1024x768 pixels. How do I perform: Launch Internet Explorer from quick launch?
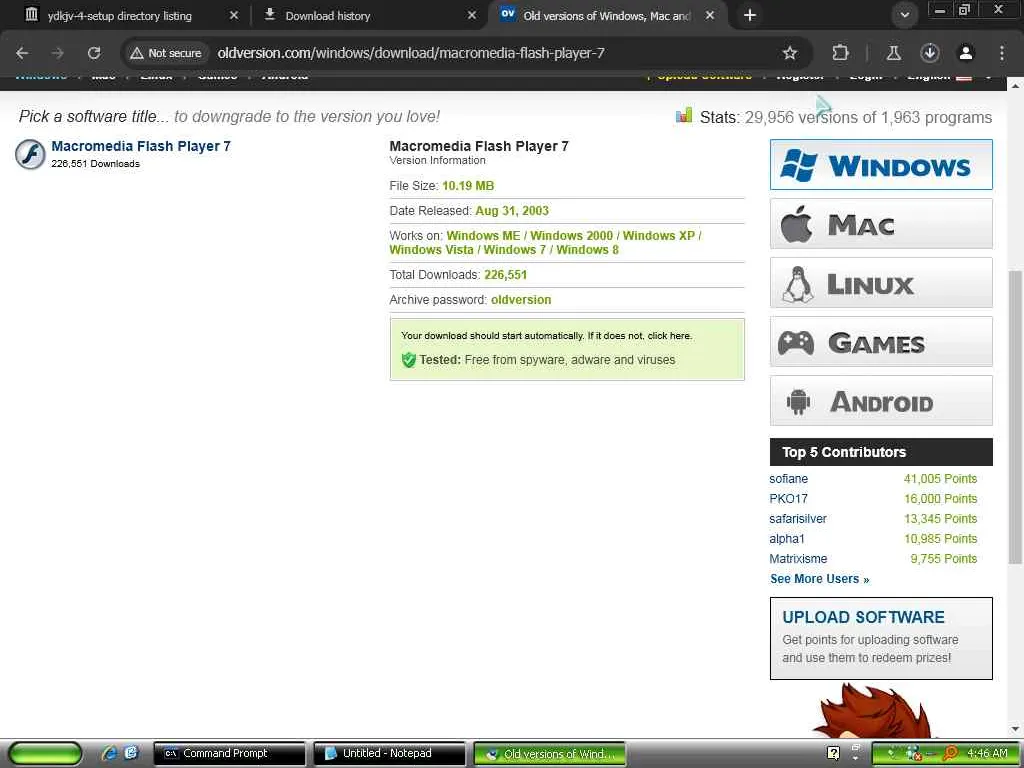tap(108, 753)
